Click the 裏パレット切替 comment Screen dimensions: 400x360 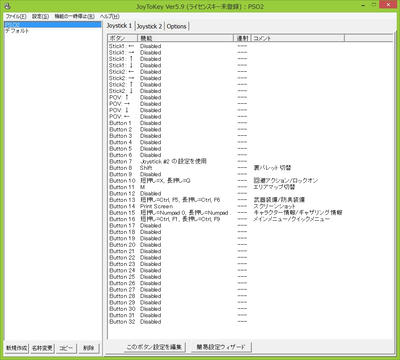[272, 168]
